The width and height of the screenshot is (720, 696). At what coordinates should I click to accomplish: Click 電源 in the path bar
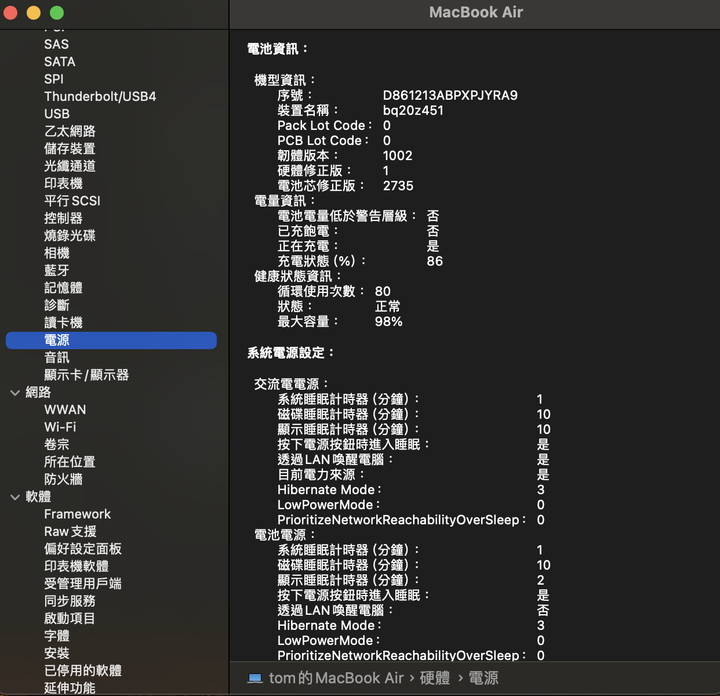coord(483,678)
